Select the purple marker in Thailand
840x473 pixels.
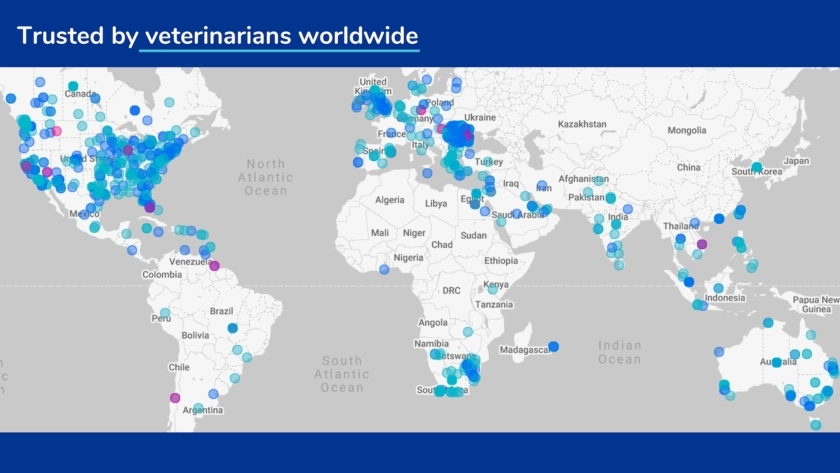[x=702, y=244]
